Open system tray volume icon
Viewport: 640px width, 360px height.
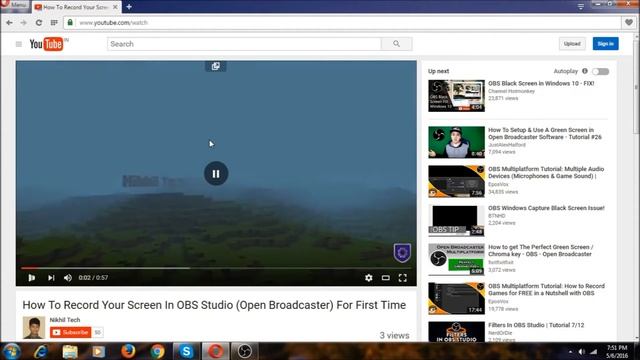pos(582,351)
